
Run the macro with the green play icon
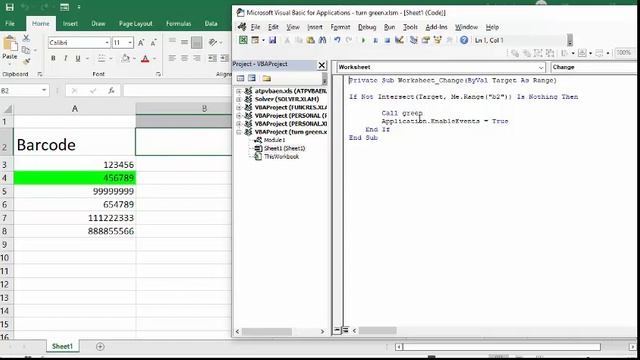(x=363, y=40)
